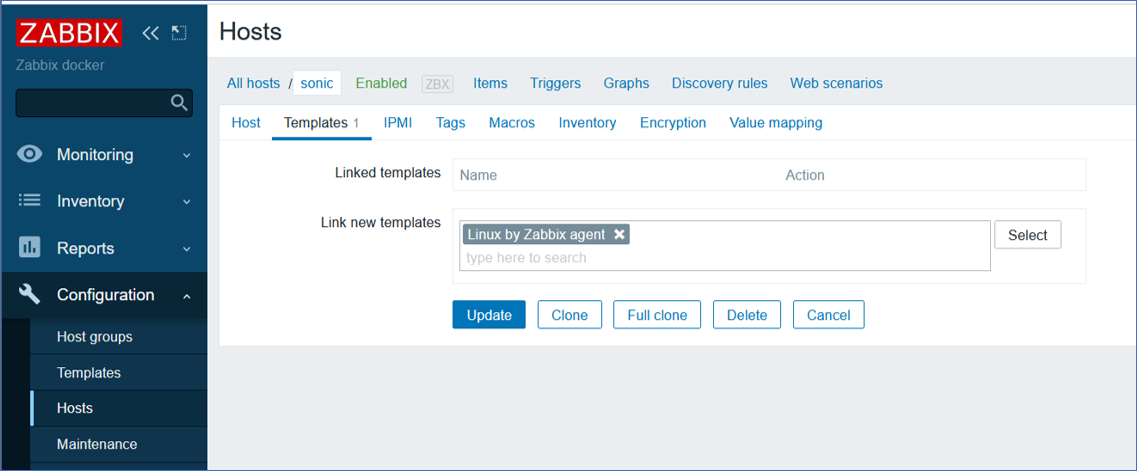1137x471 pixels.
Task: Expand the Inventory menu chevron
Action: click(x=186, y=201)
